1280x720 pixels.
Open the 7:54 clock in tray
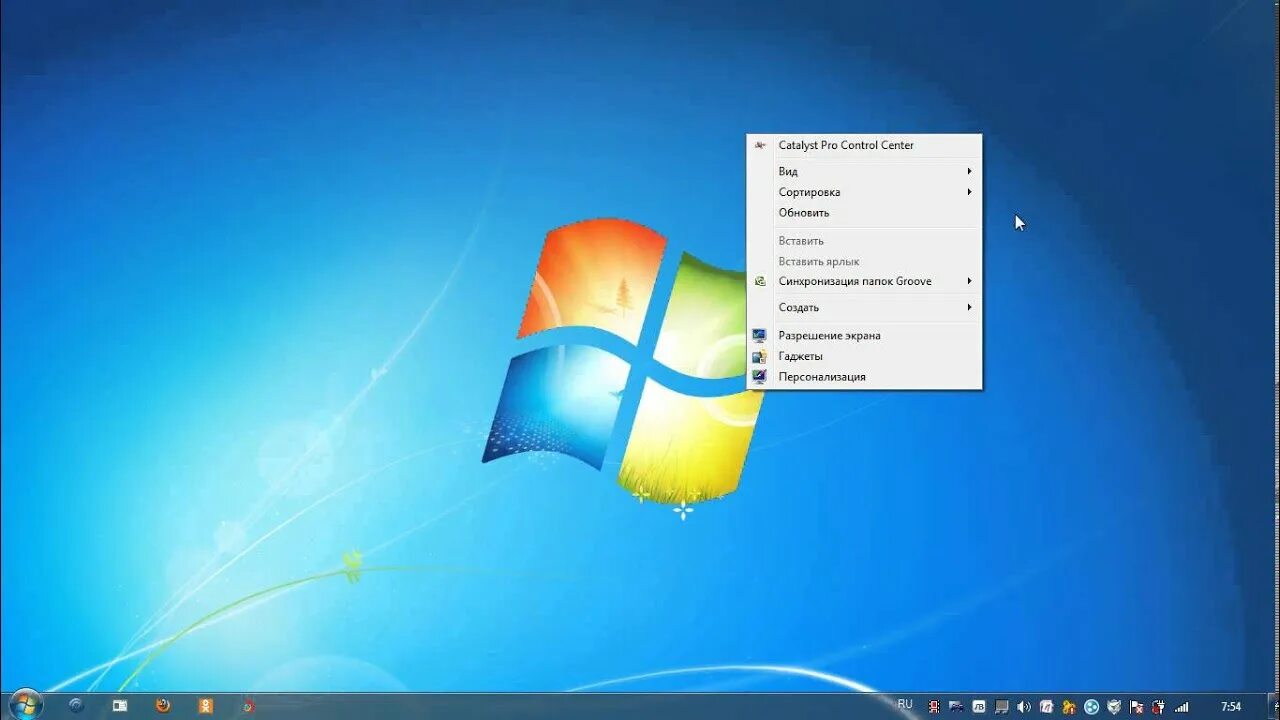tap(1231, 706)
